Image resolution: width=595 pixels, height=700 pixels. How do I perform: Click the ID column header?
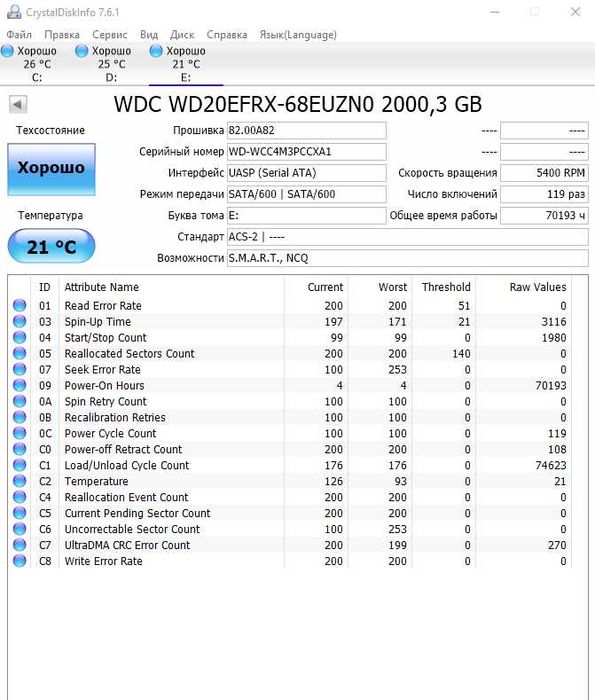click(45, 287)
